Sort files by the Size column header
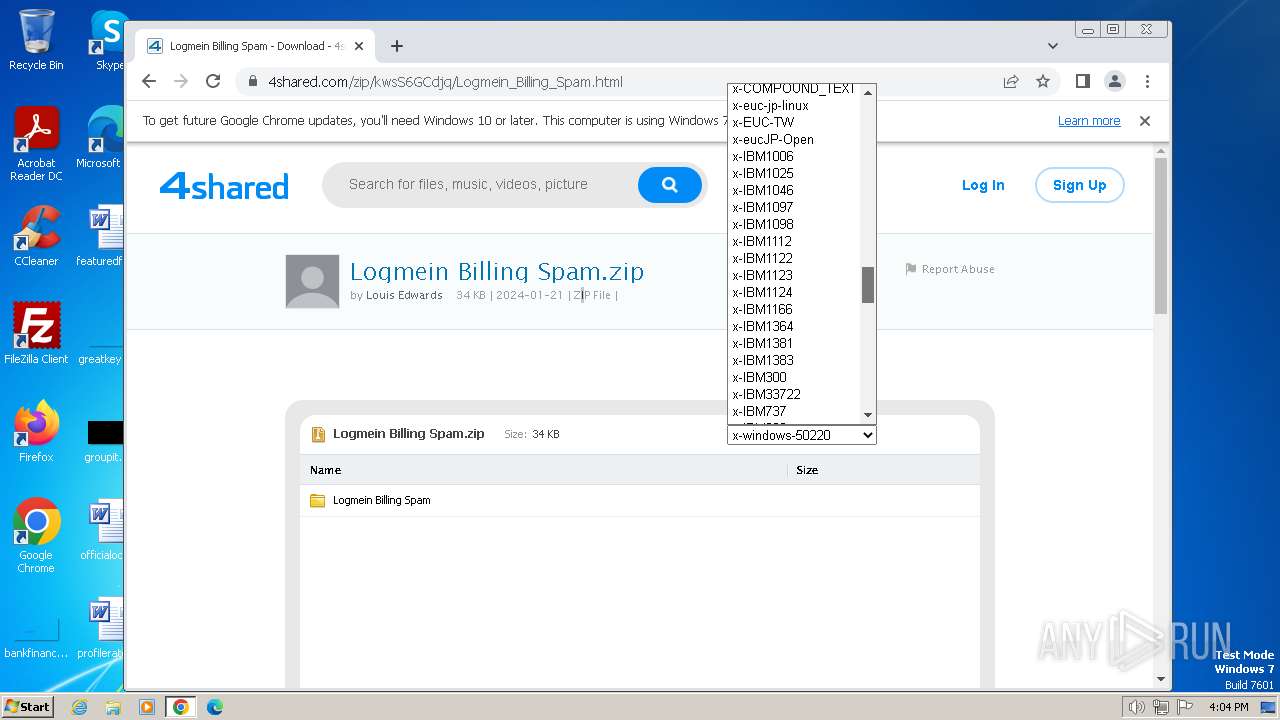The image size is (1280, 720). pyautogui.click(x=807, y=470)
